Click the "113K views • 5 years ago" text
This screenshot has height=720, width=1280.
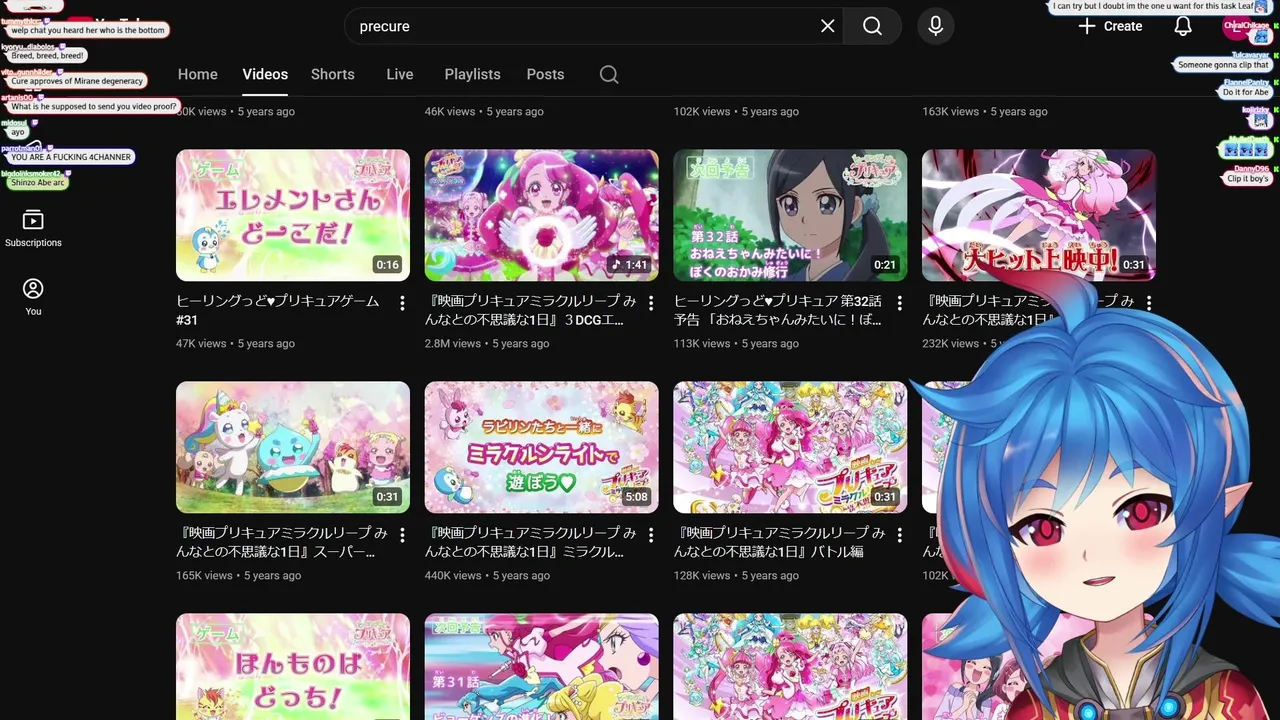pos(736,343)
